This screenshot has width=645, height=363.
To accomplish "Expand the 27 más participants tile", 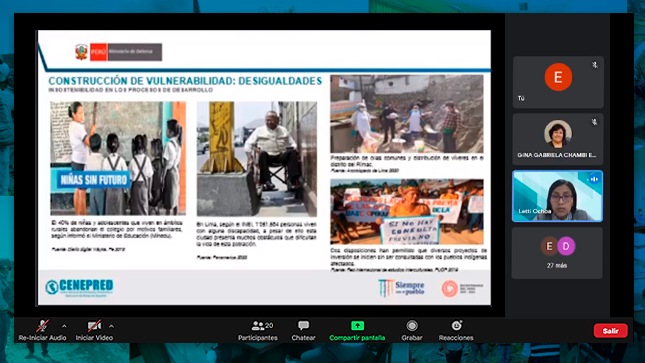I will [557, 253].
